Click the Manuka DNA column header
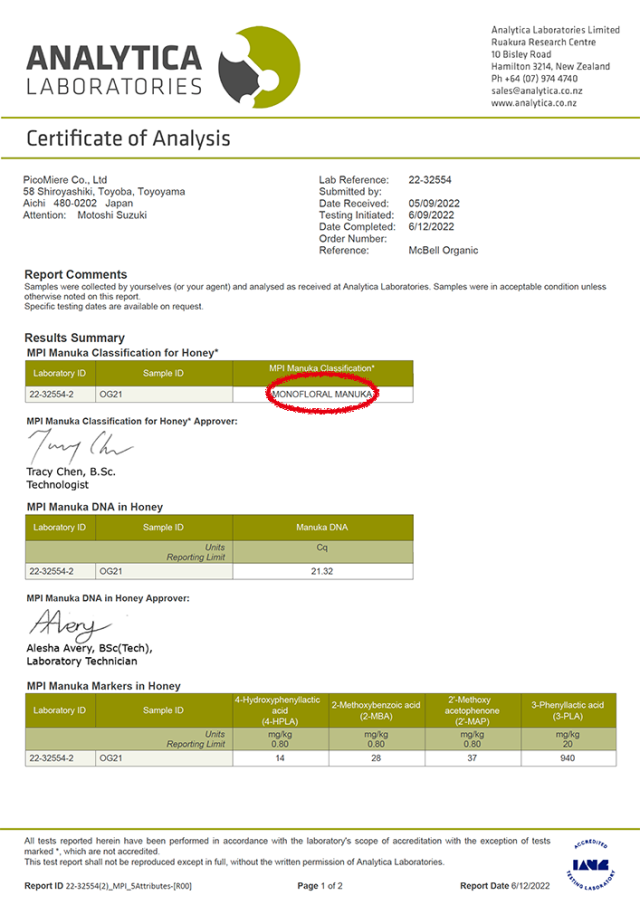This screenshot has width=640, height=905. coord(323,528)
